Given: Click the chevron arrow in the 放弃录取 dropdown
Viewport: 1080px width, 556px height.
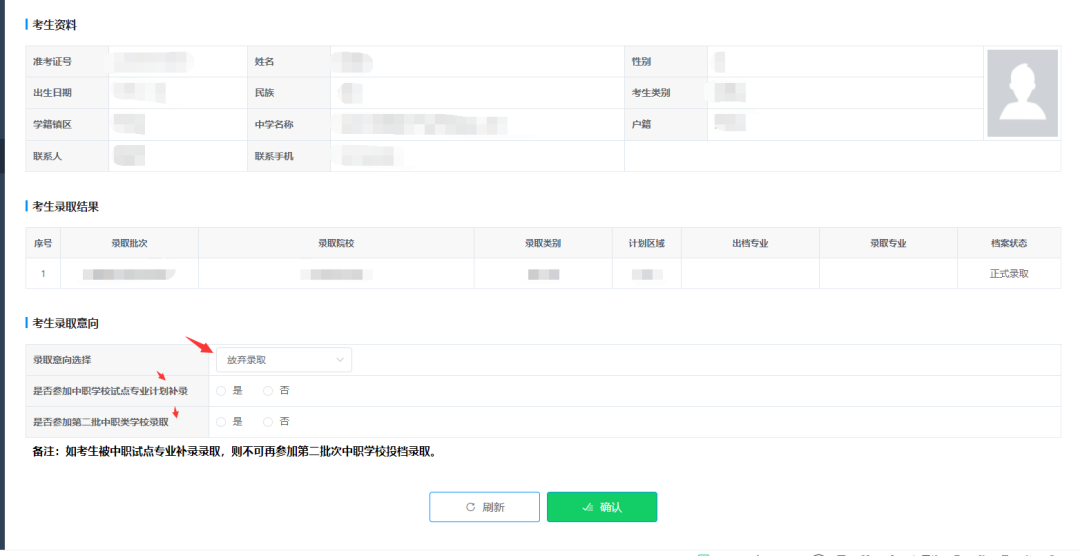Looking at the screenshot, I should click(x=340, y=359).
